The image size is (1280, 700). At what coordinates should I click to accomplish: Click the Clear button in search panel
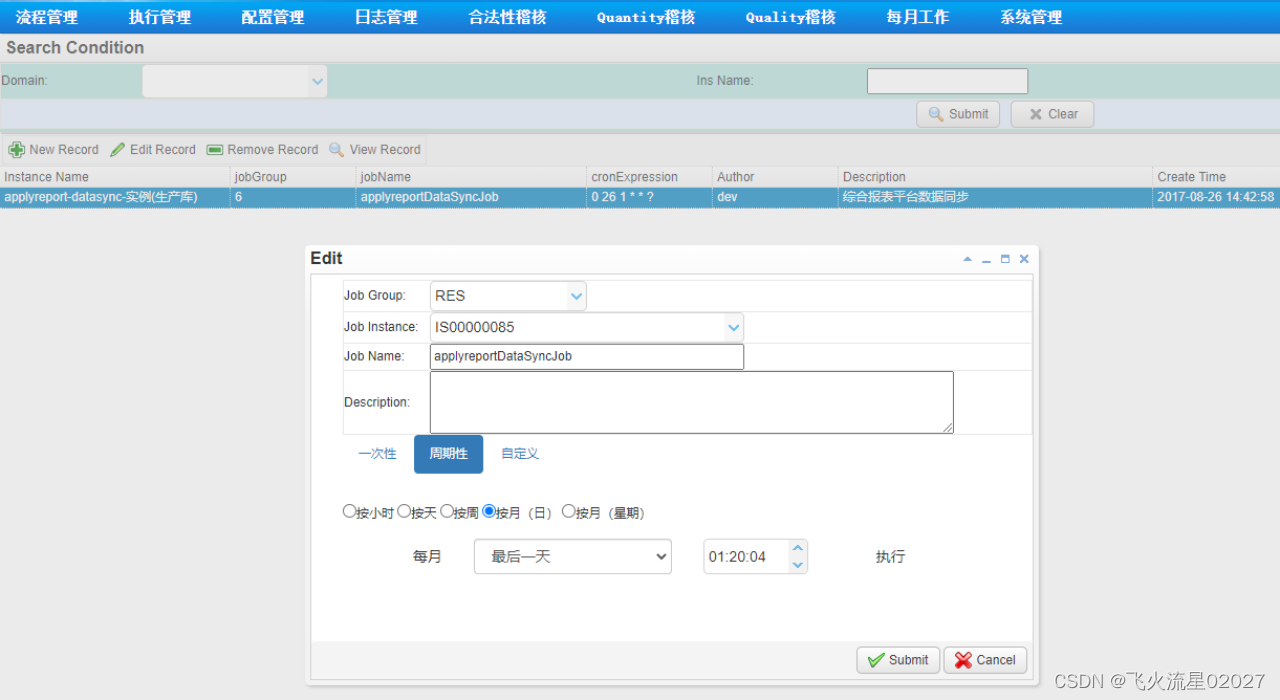click(1052, 114)
